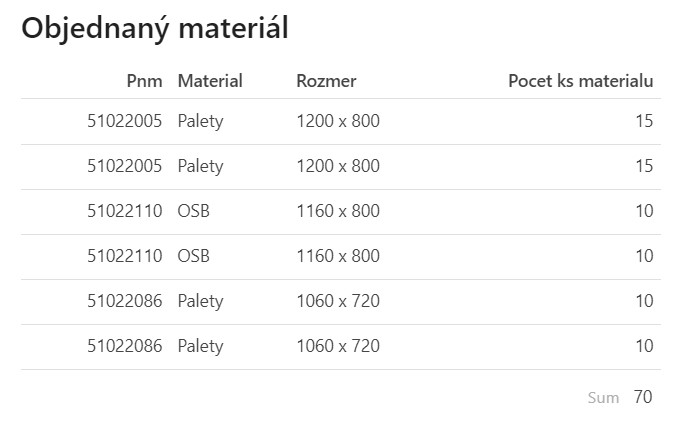
Task: Click the Pocet ks materialu header
Action: 580,81
